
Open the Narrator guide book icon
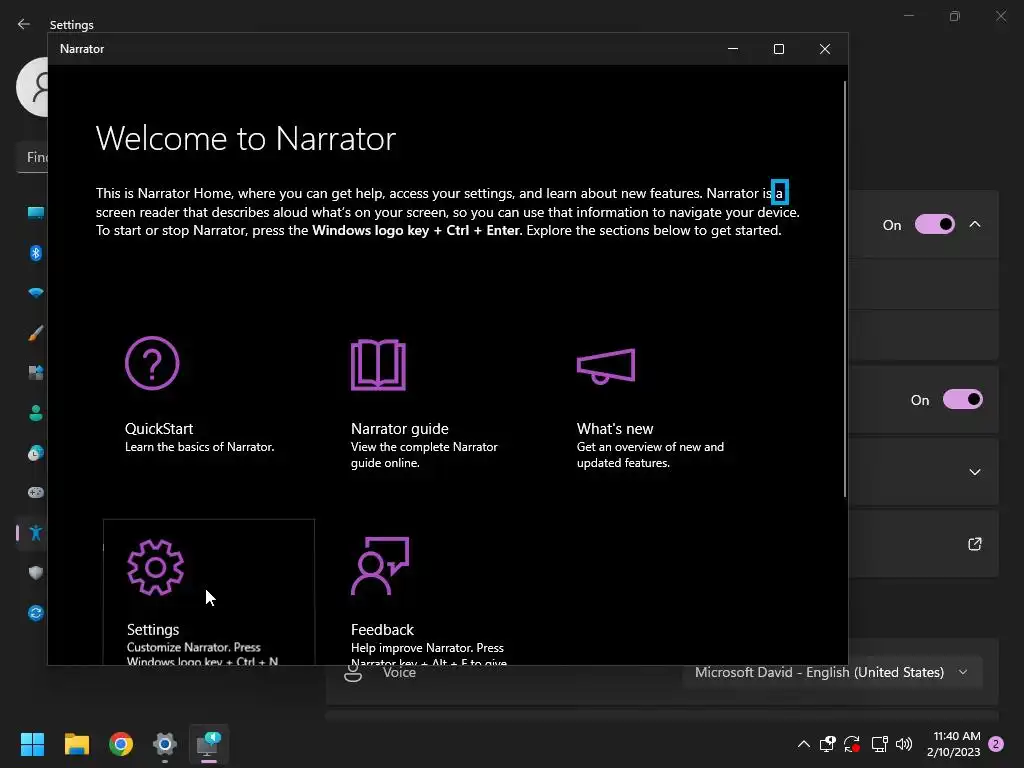click(378, 364)
